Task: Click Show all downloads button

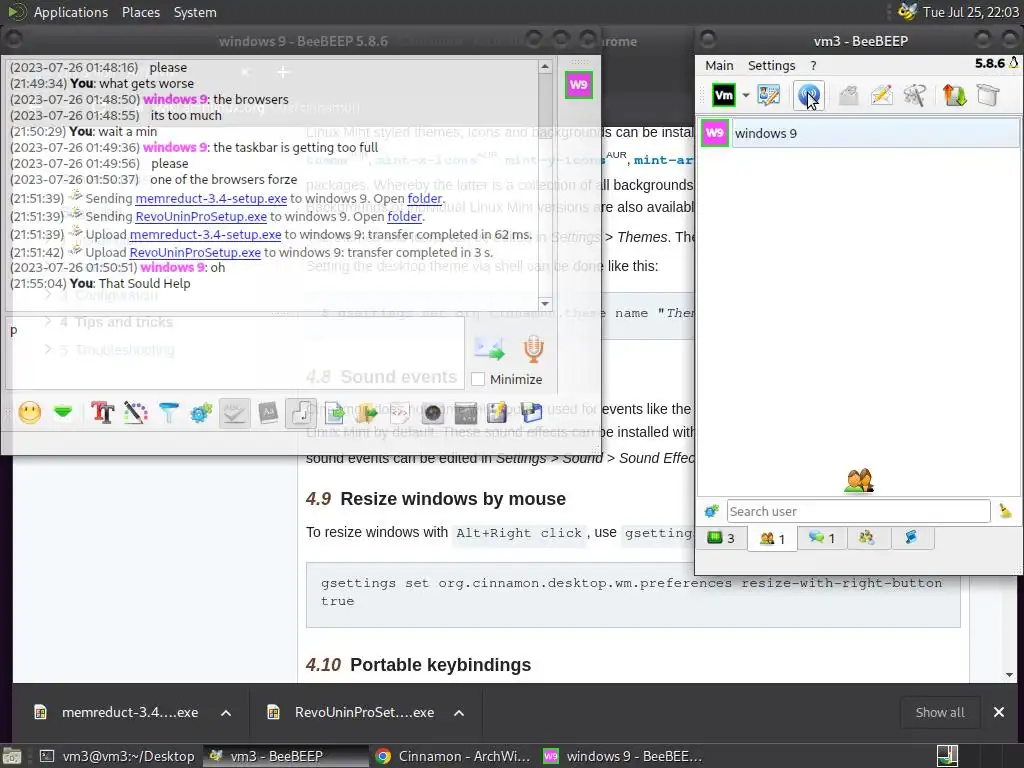Action: click(940, 712)
